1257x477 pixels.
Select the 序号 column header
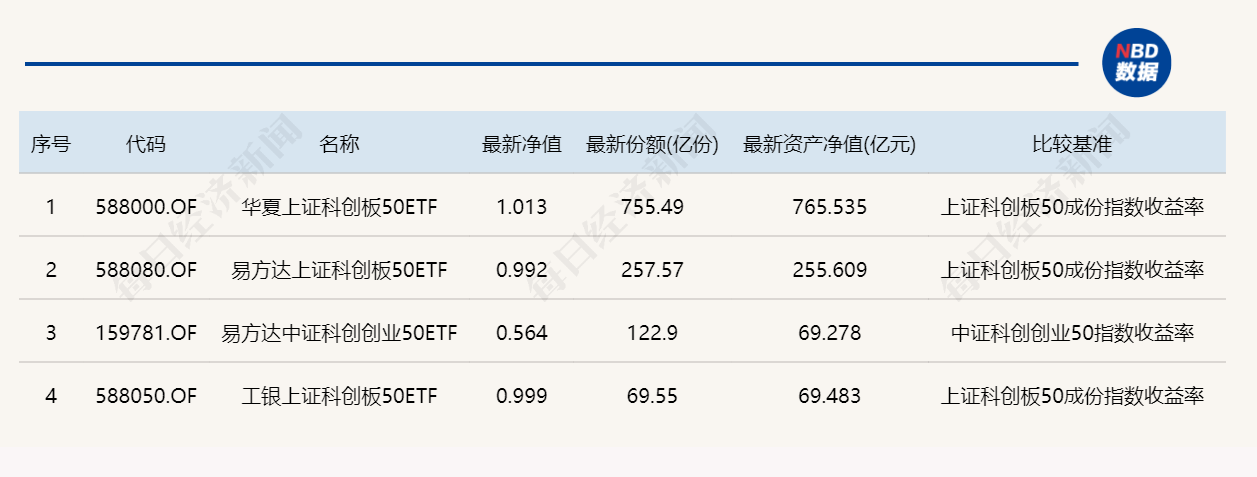[x=50, y=144]
